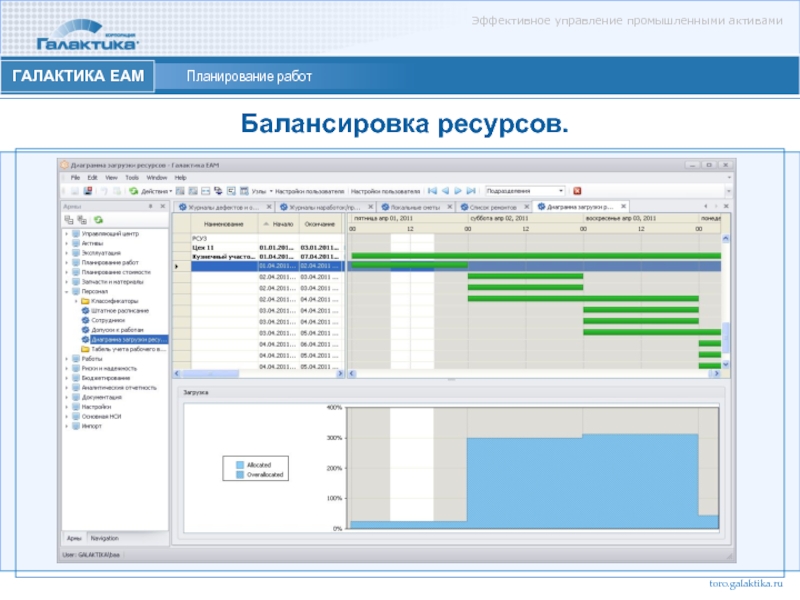The image size is (800, 600).
Task: Pin the Армы side panel
Action: click(150, 204)
